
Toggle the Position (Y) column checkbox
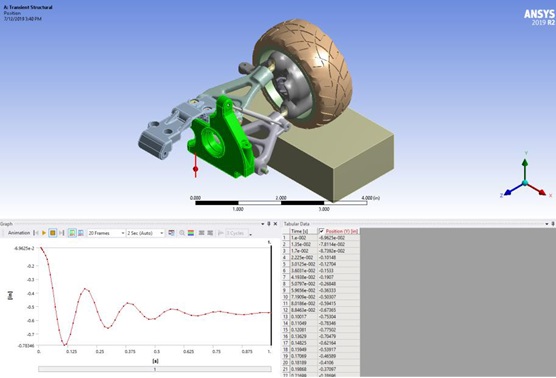coord(322,231)
